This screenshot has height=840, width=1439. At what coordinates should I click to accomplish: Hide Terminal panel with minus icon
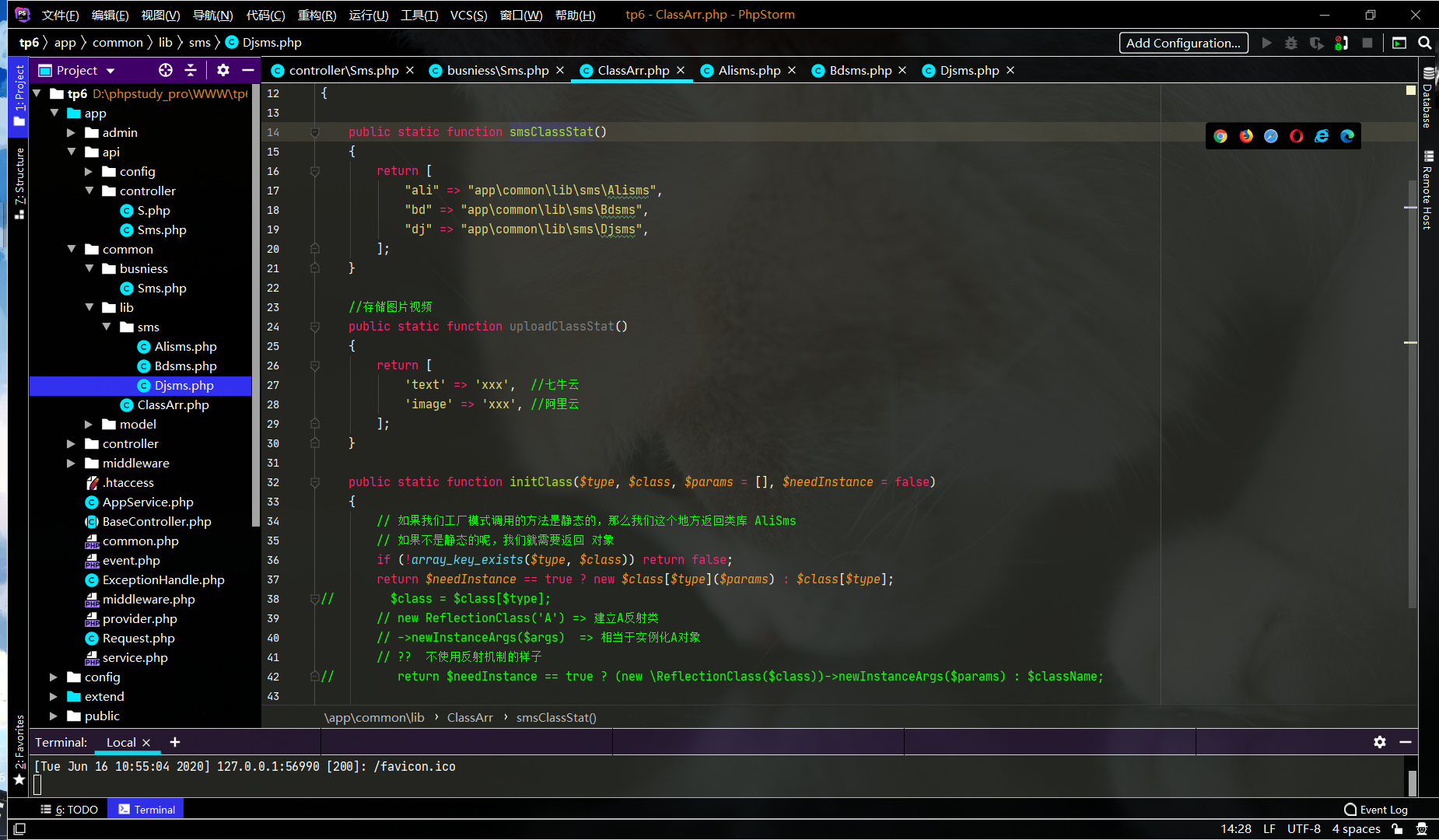[x=1406, y=742]
